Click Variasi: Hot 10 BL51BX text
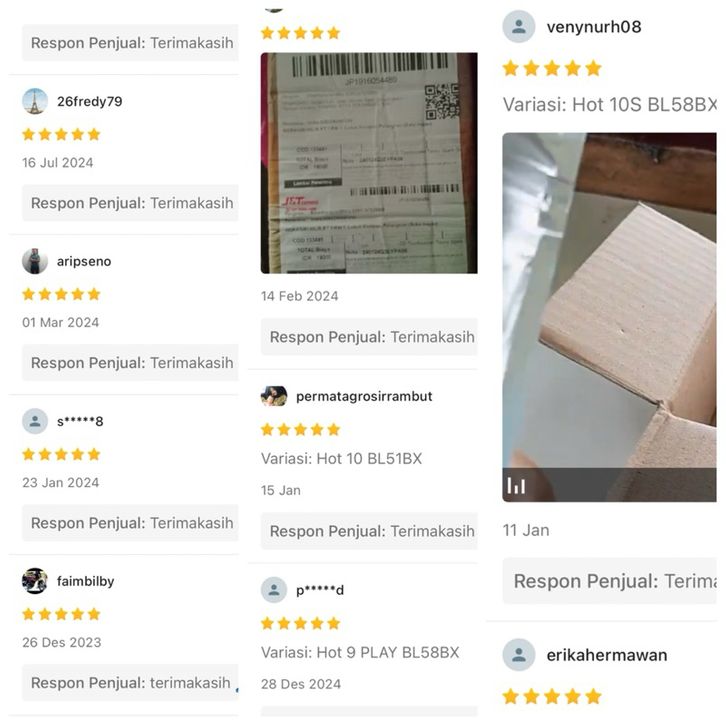 click(x=342, y=459)
